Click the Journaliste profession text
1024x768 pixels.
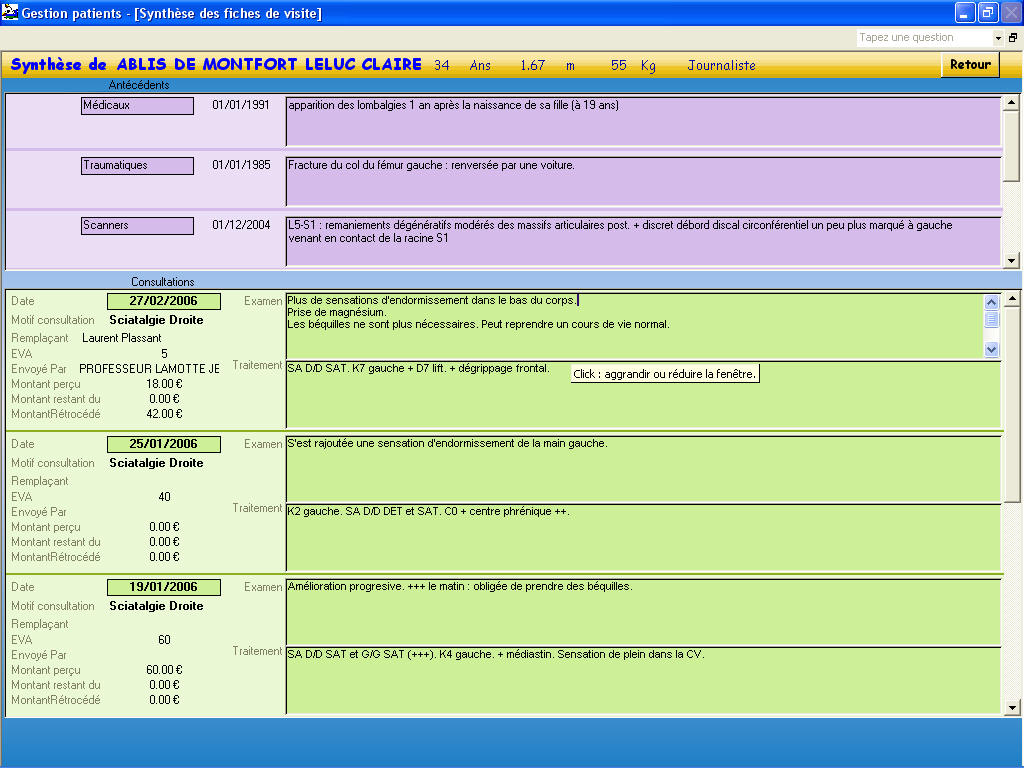[x=722, y=65]
